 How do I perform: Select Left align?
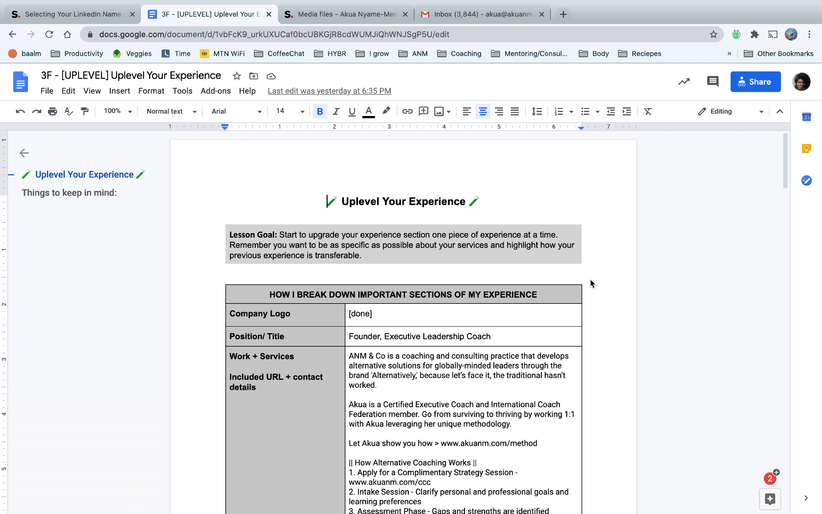(x=467, y=111)
